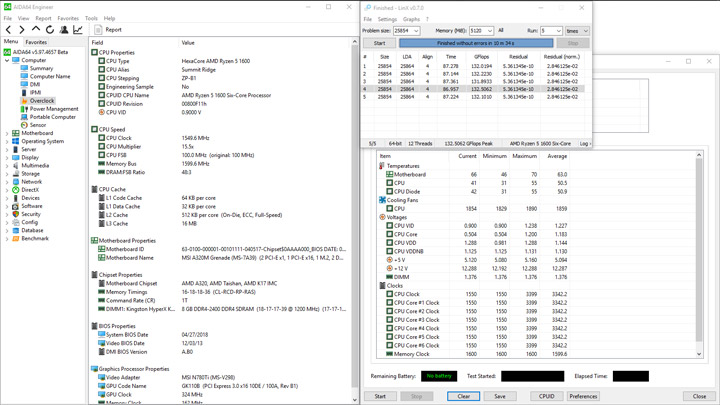Click the Refresh icon in AIDA64 toolbar
The height and width of the screenshot is (405, 720).
point(50,30)
